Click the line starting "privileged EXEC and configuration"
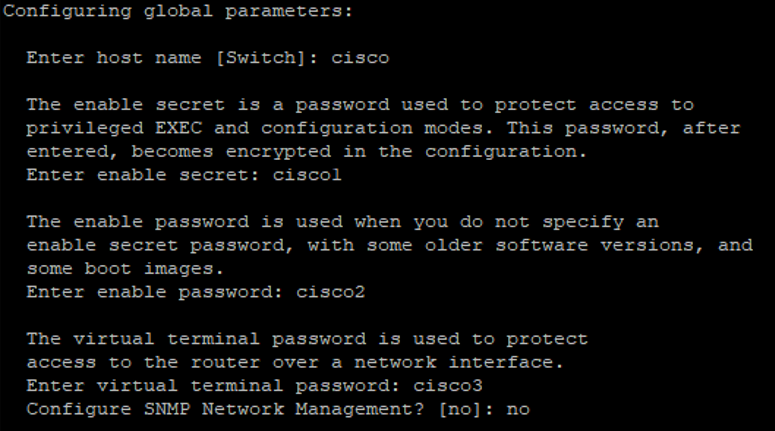Viewport: 775px width, 431px height. pos(383,128)
